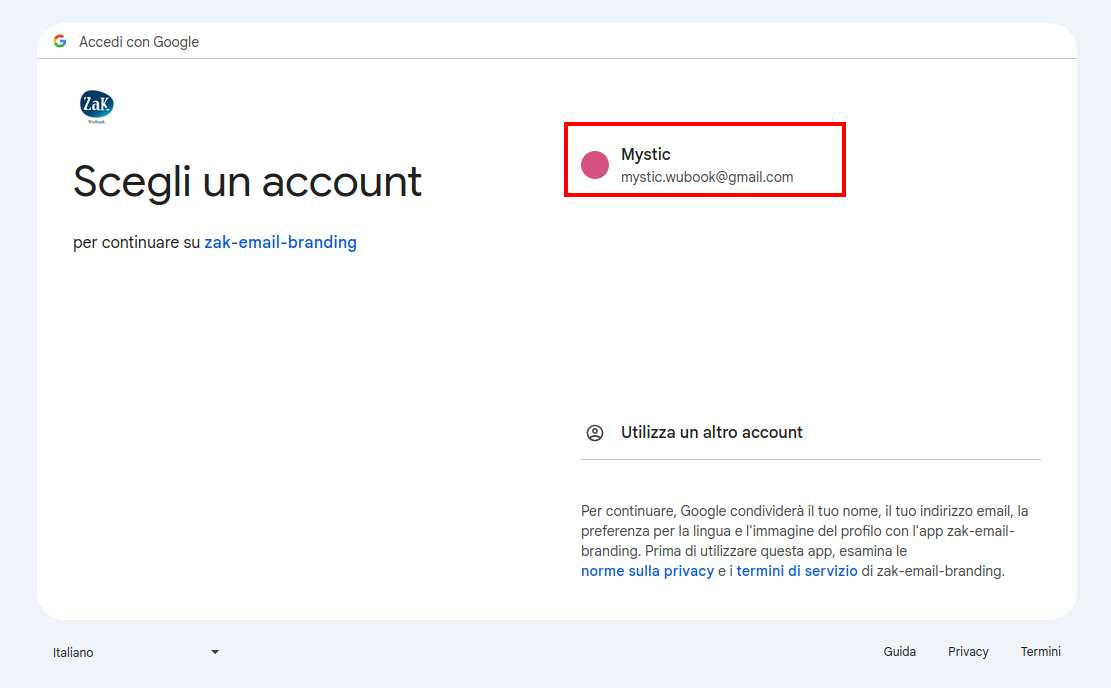Click the "per continuare su" text
This screenshot has width=1111, height=688.
click(x=137, y=242)
